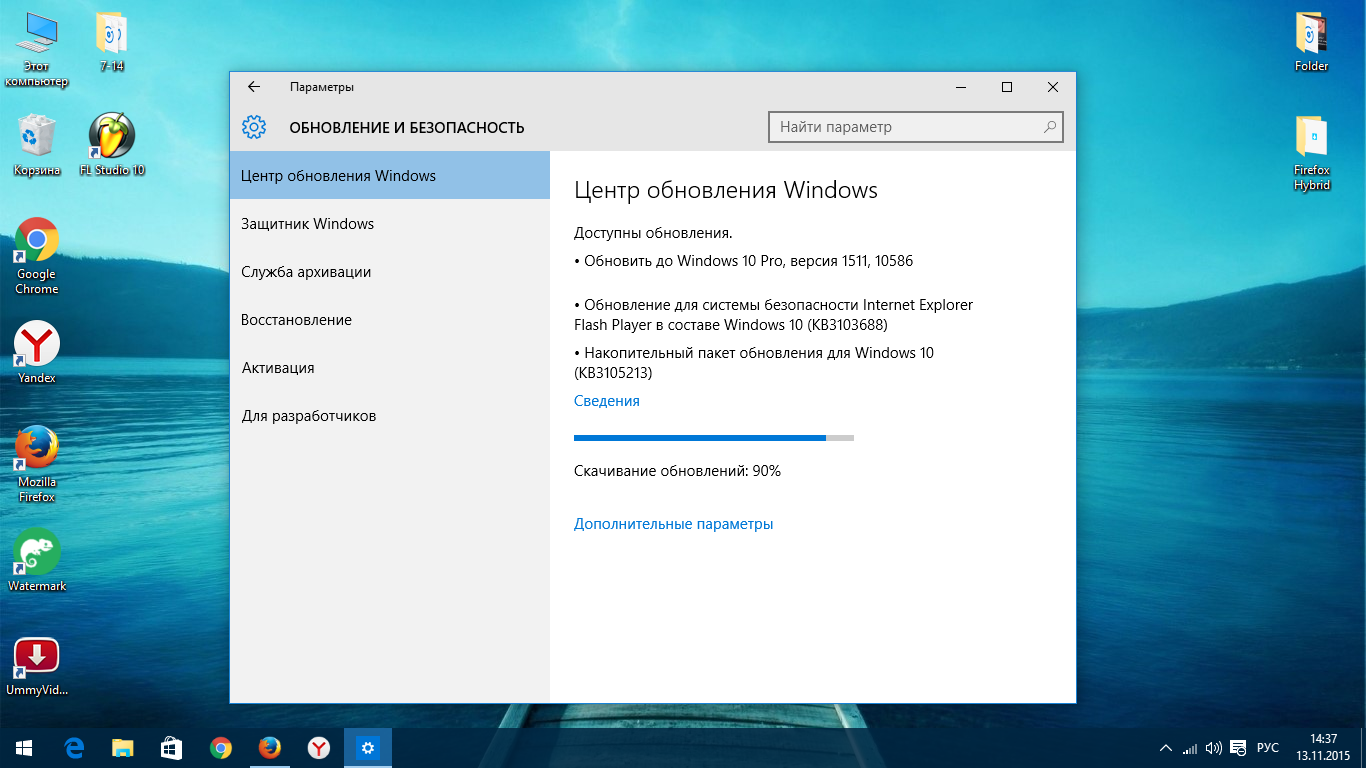Select Watermark desktop shortcut
Viewport: 1366px width, 768px height.
37,560
